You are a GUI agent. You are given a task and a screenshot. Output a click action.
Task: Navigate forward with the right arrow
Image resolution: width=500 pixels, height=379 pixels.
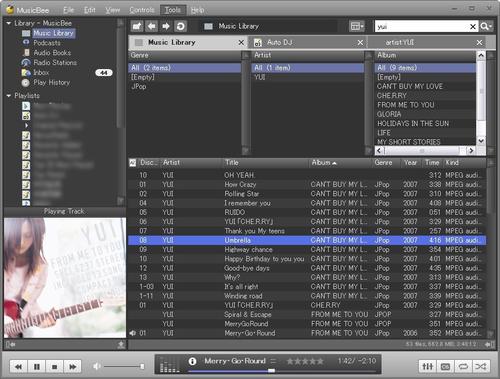point(166,26)
